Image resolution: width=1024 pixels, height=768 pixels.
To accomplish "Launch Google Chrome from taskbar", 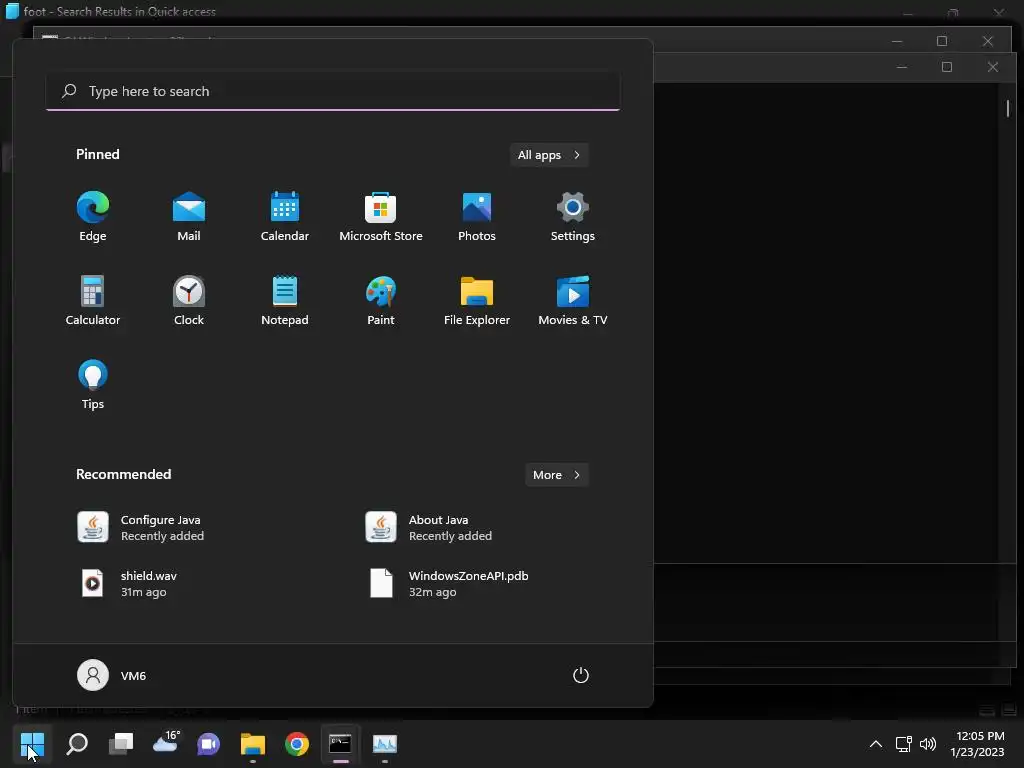I will [296, 744].
